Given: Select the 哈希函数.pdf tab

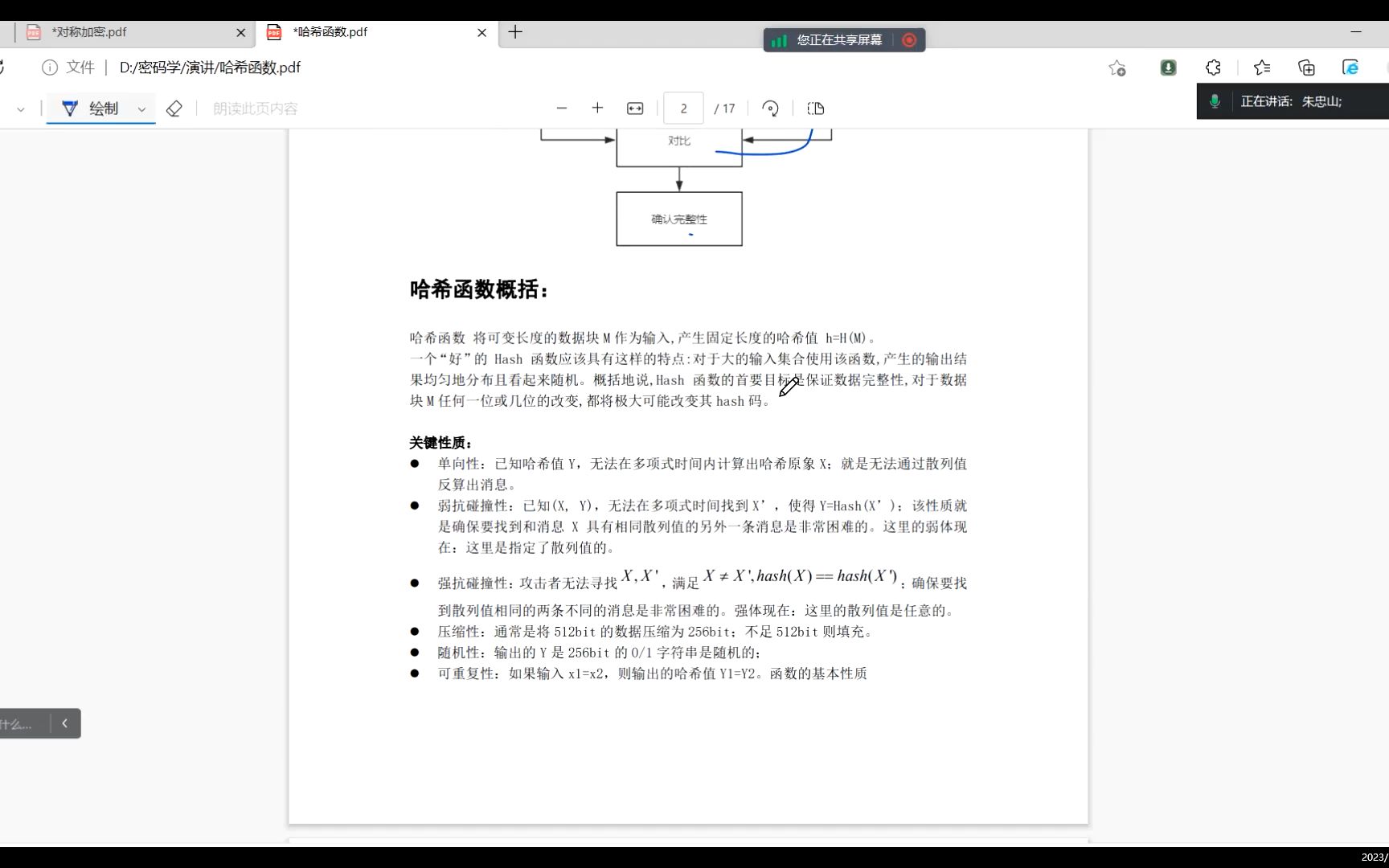Looking at the screenshot, I should pos(378,32).
